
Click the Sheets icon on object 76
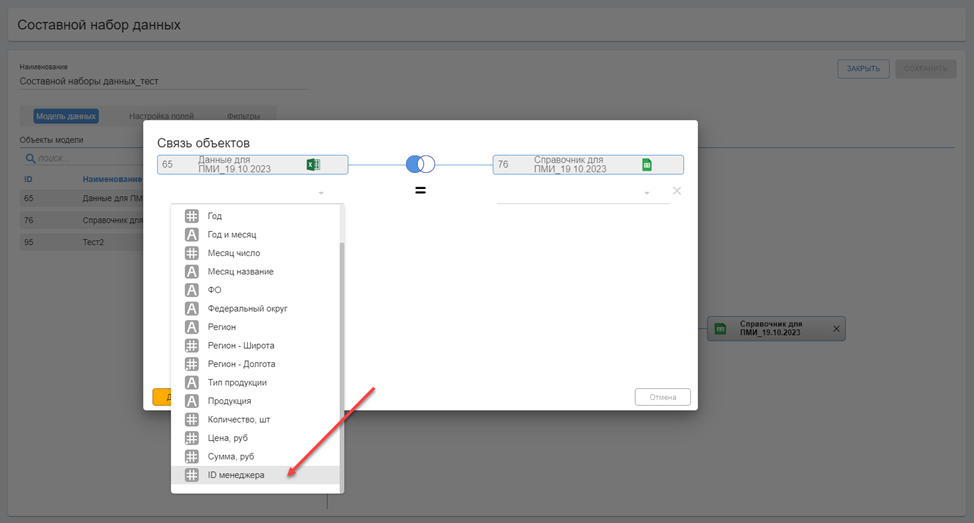(x=647, y=165)
